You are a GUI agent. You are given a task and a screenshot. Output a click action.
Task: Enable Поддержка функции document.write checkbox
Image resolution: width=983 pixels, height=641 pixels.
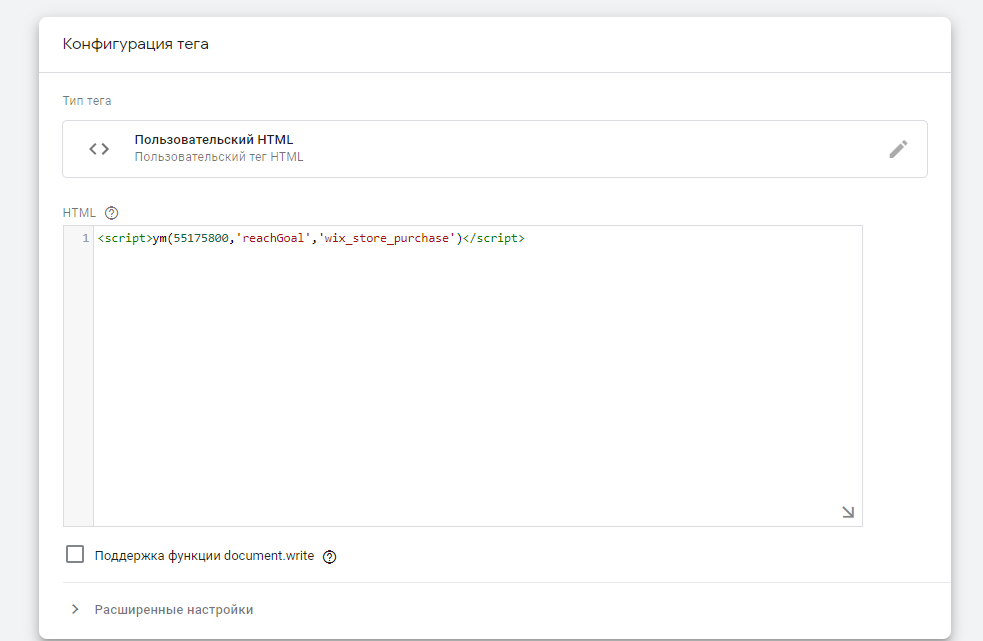tap(75, 554)
